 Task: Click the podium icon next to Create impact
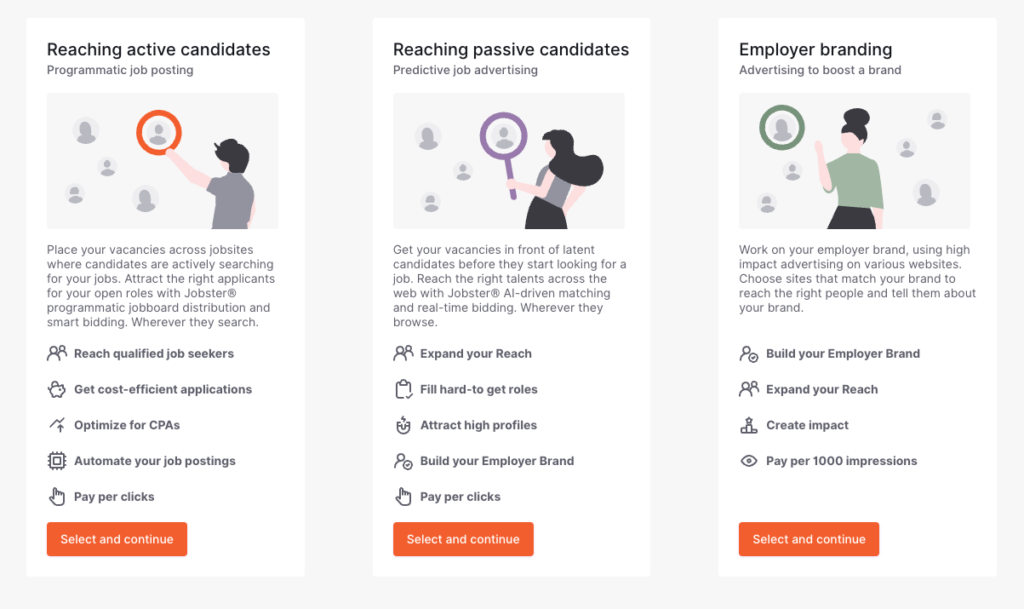[x=749, y=425]
